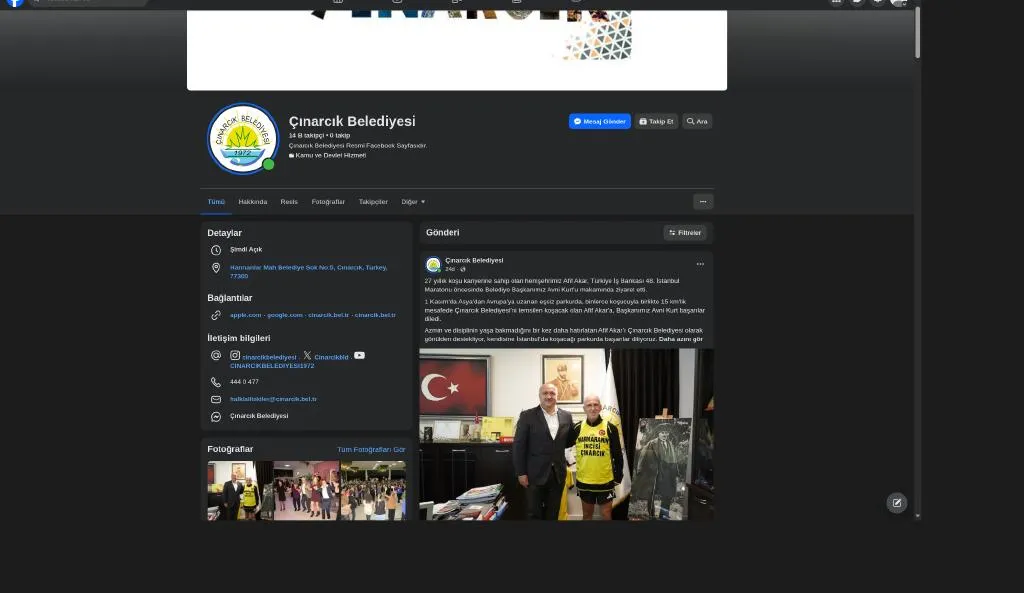This screenshot has width=1024, height=593.
Task: Open the google.com link
Action: (x=285, y=315)
